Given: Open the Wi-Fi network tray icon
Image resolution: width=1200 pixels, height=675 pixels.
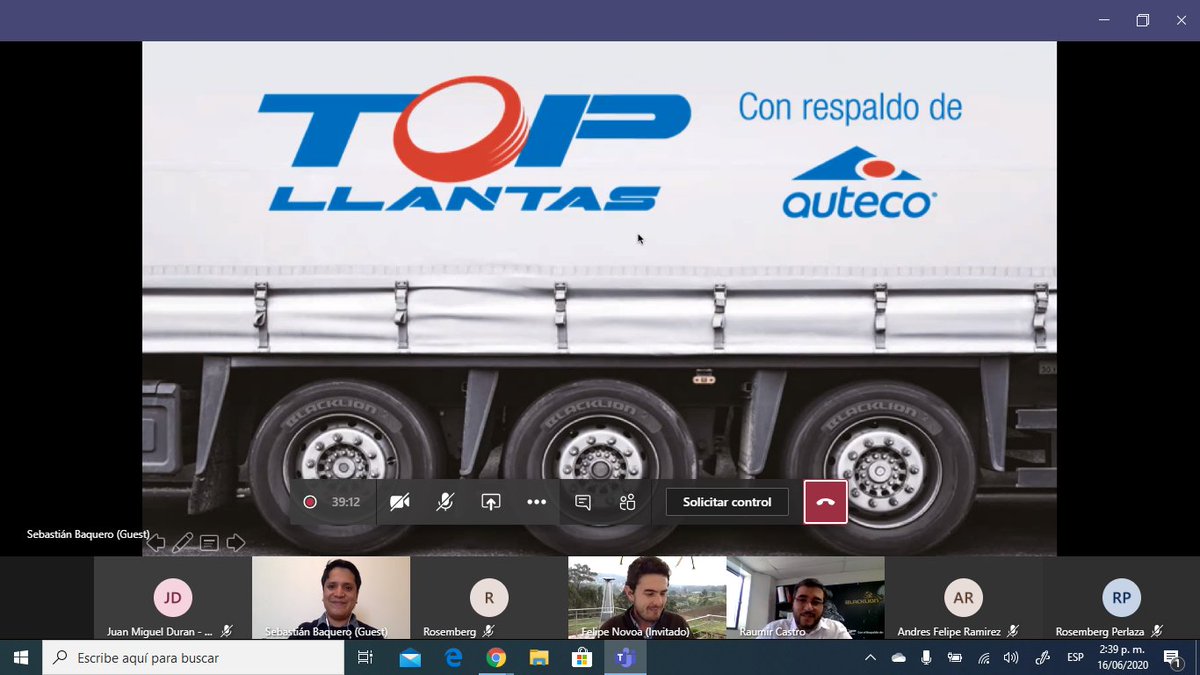Looking at the screenshot, I should pyautogui.click(x=983, y=657).
